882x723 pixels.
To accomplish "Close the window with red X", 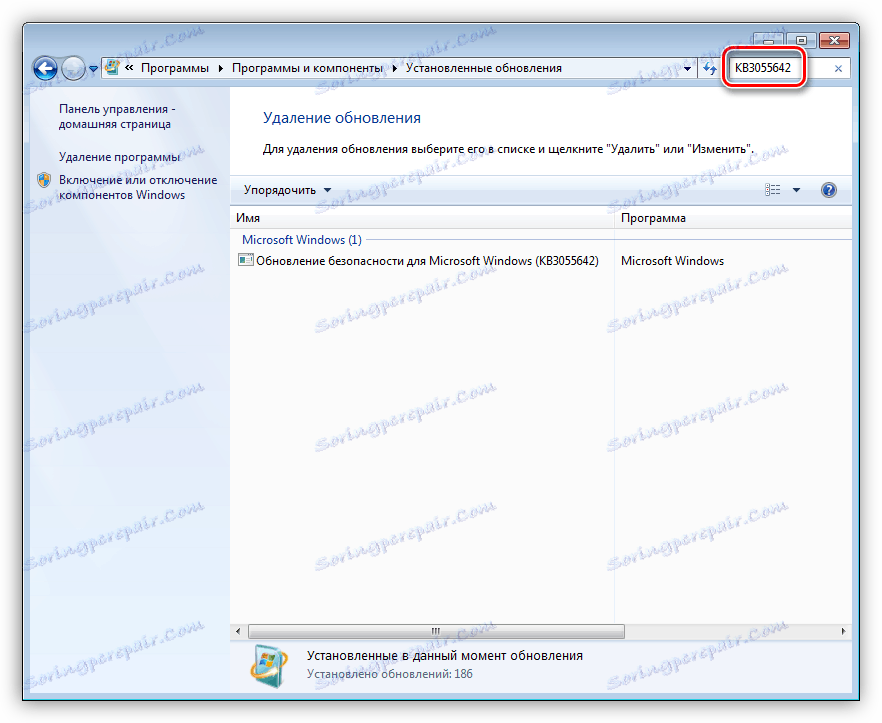I will [x=834, y=41].
